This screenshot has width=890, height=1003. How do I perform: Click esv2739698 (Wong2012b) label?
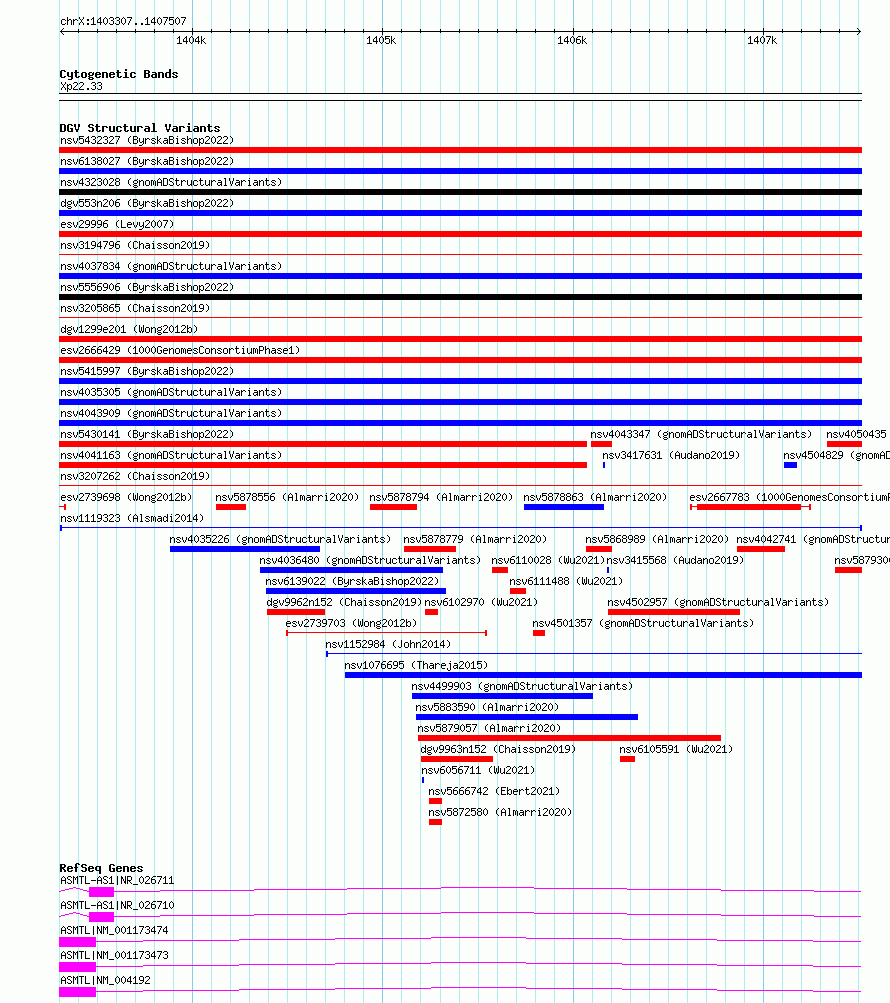pyautogui.click(x=126, y=497)
